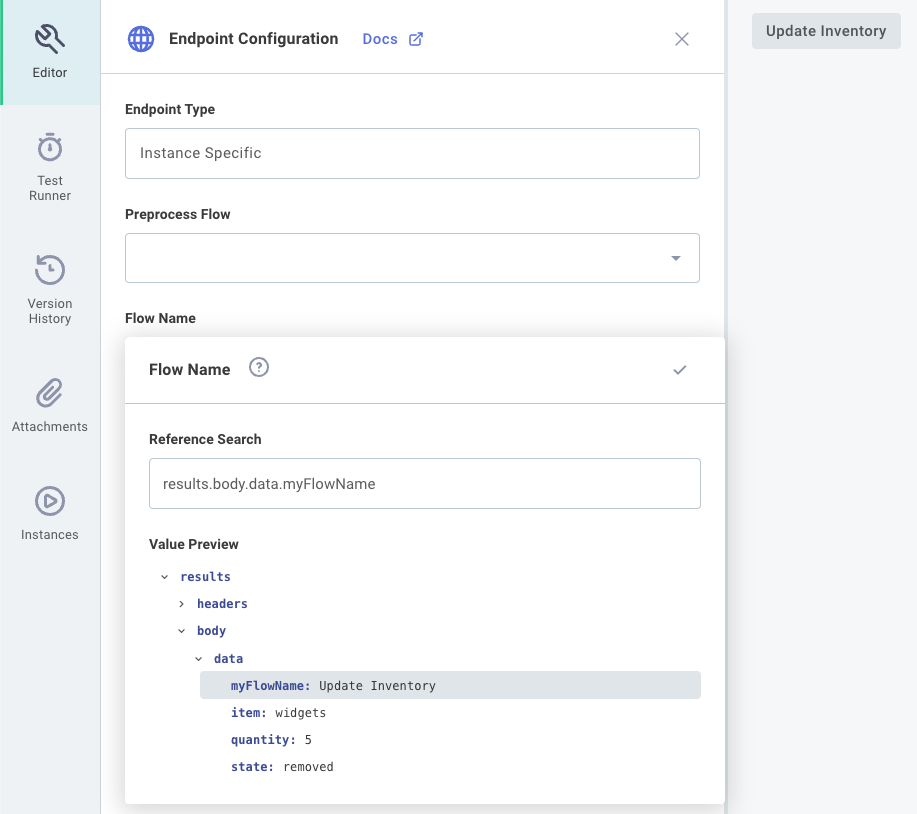Open the Preprocess Flow dropdown
Image resolution: width=917 pixels, height=814 pixels.
click(x=676, y=257)
